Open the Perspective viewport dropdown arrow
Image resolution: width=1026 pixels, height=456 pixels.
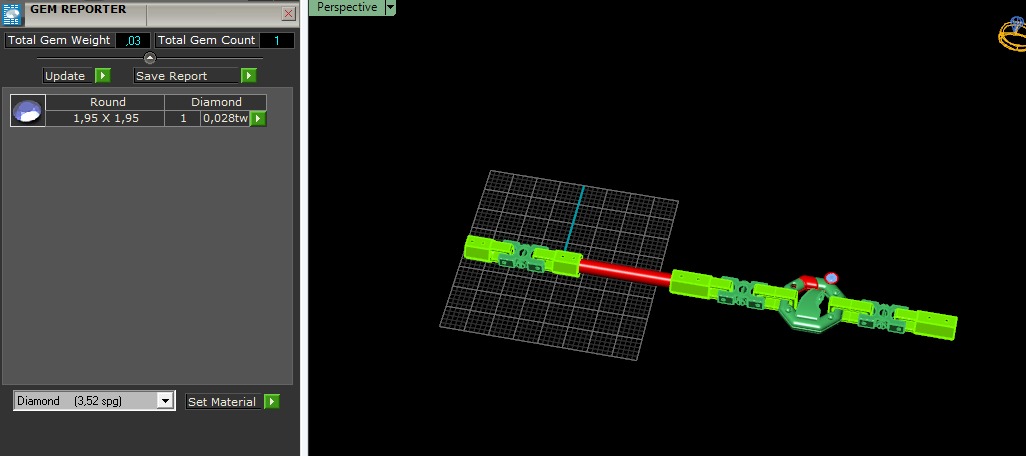[391, 7]
